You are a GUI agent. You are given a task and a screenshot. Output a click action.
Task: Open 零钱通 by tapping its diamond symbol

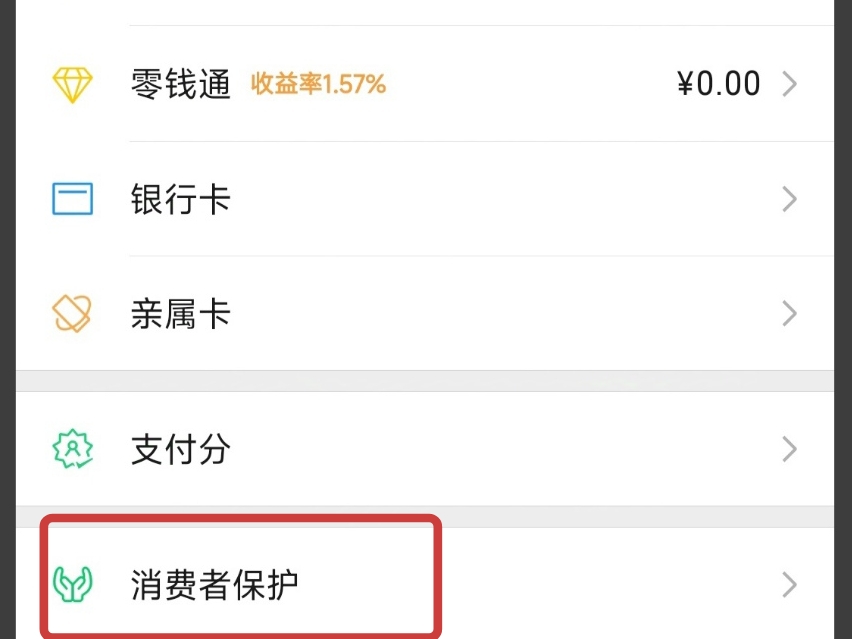pos(70,83)
